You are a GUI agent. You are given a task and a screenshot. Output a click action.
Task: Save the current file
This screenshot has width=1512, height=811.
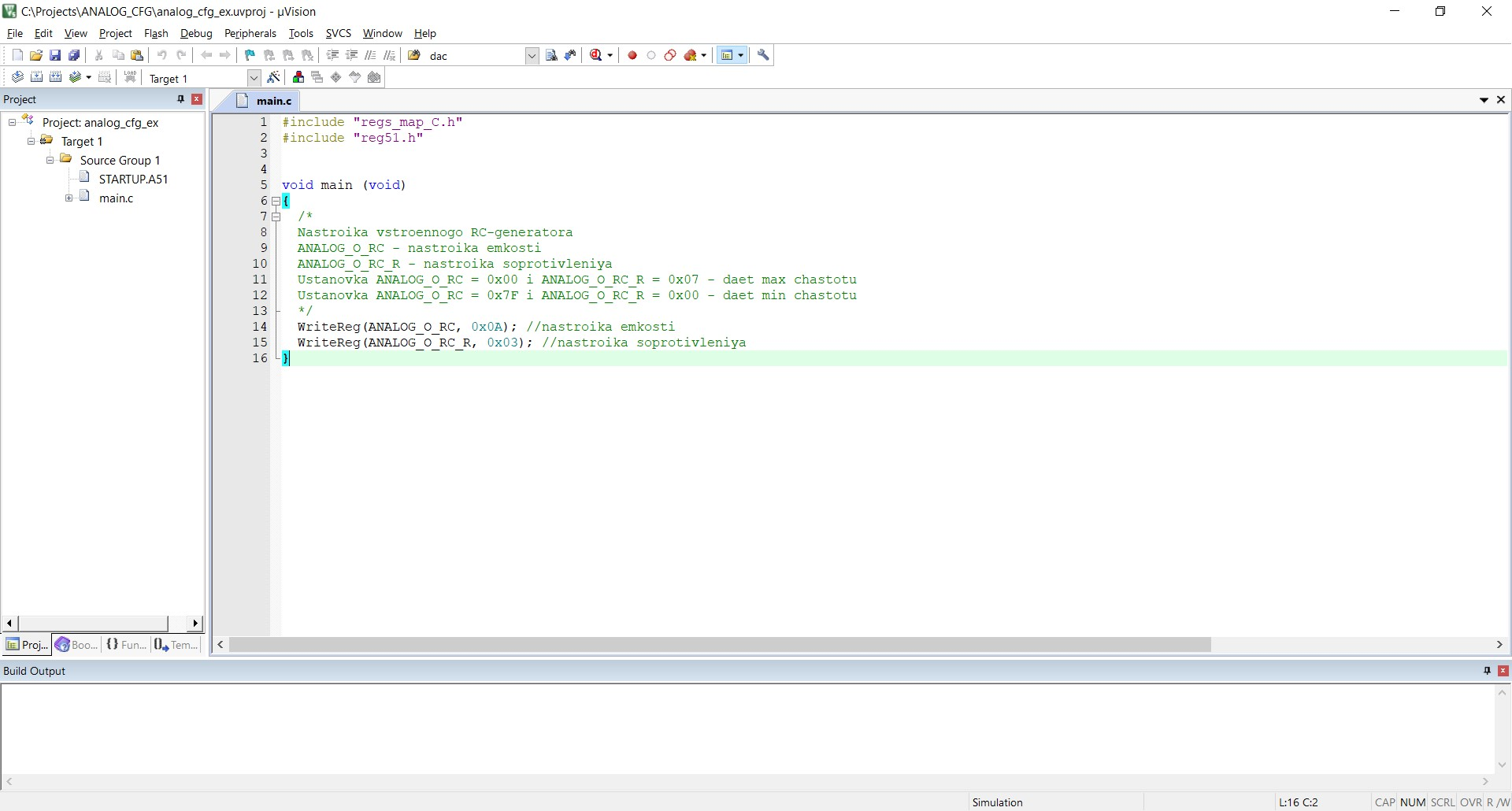[55, 55]
